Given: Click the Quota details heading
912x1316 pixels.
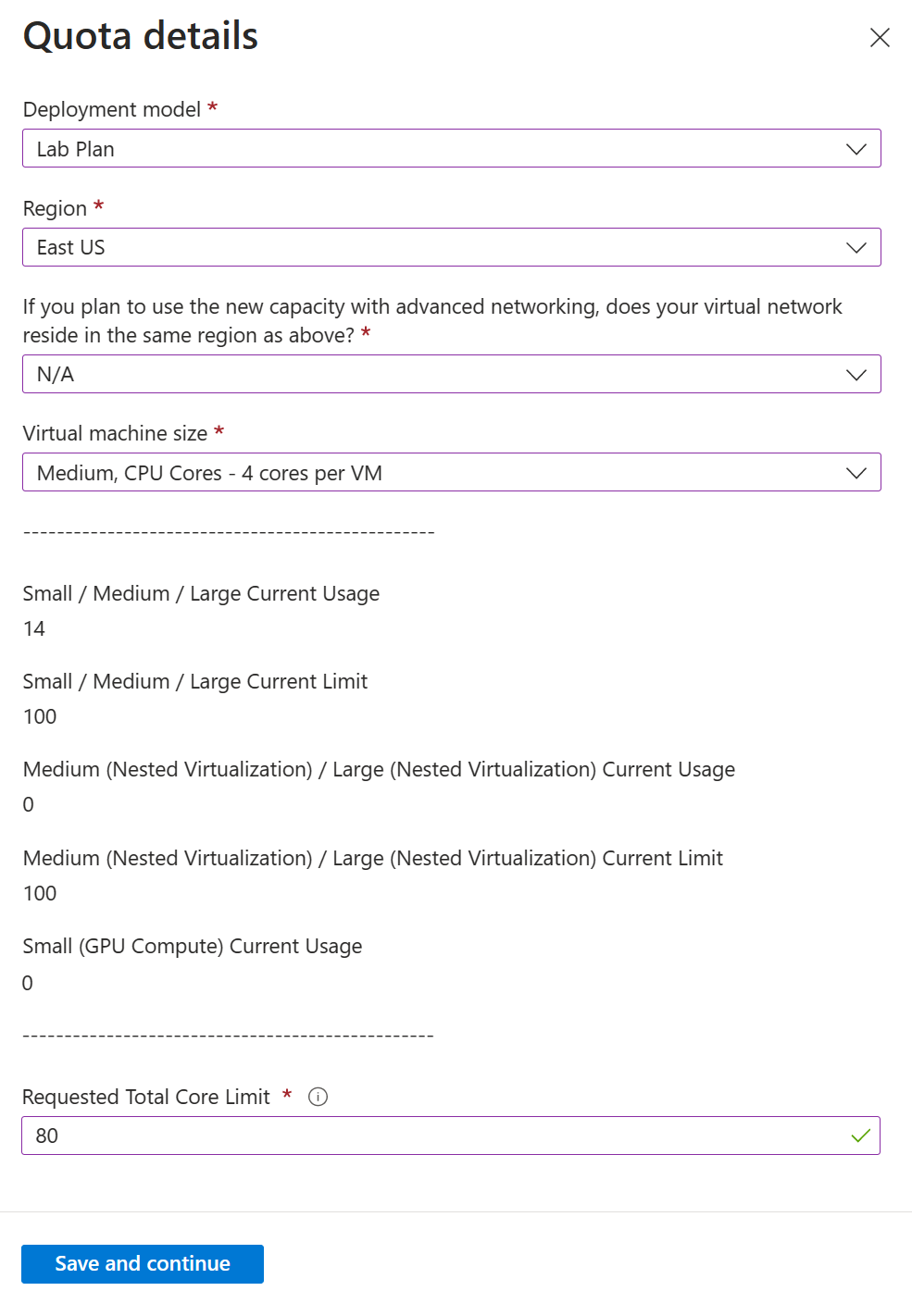Looking at the screenshot, I should point(141,37).
